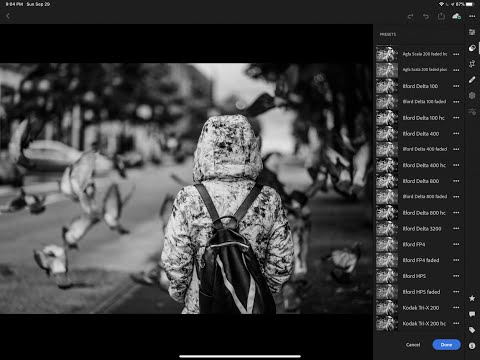Apply the Ilford FP4 preset

point(420,244)
